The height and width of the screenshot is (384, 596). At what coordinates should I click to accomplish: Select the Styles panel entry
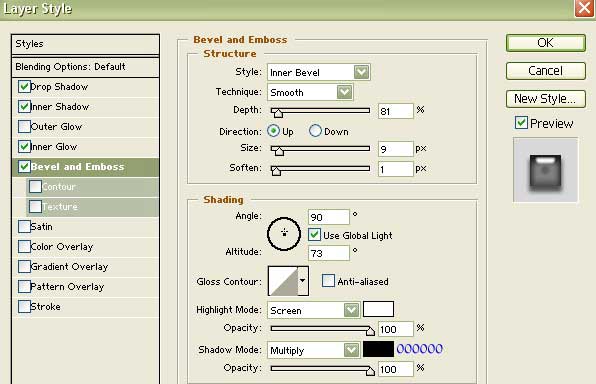point(86,44)
